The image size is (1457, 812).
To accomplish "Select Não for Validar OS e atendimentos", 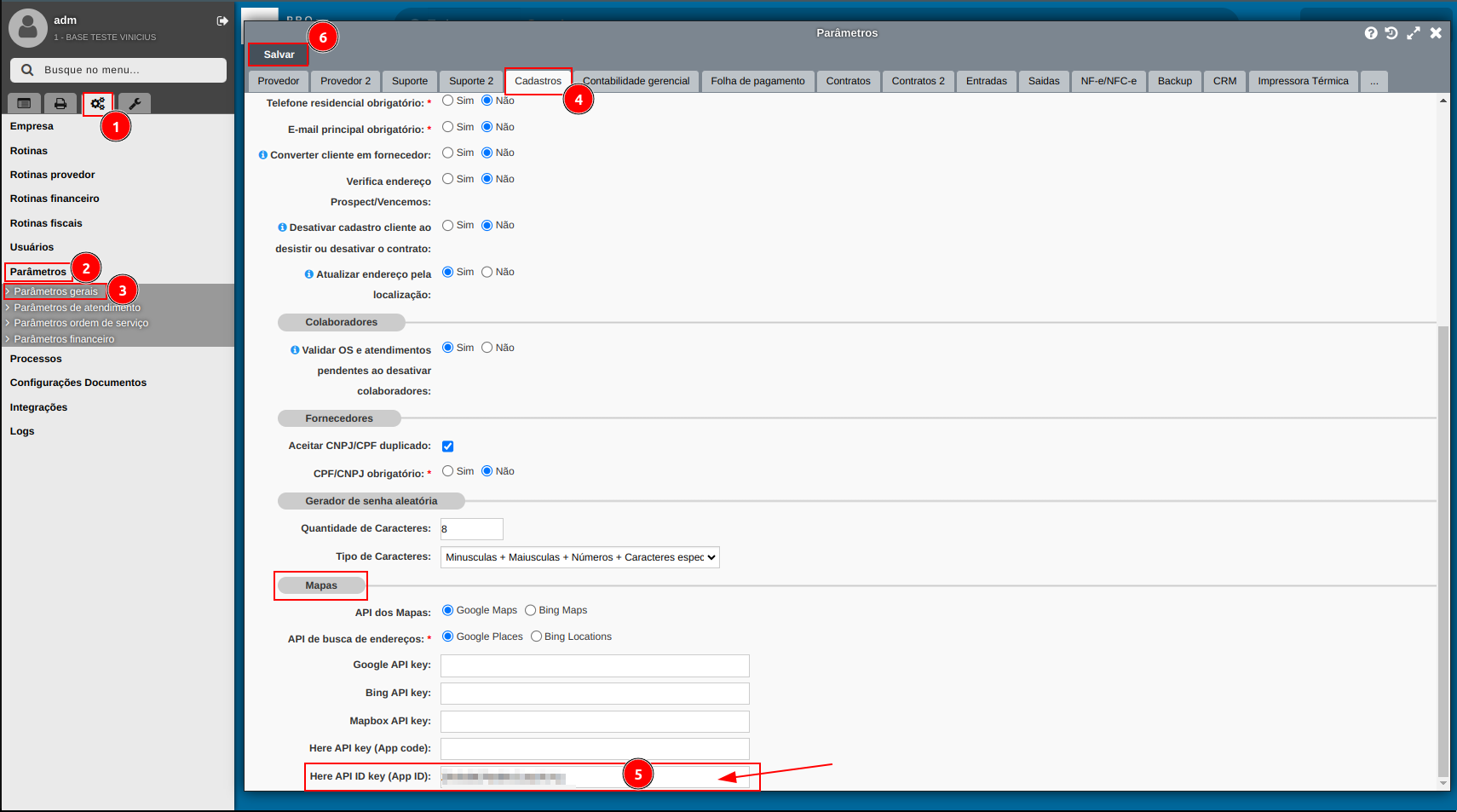I will [x=487, y=348].
